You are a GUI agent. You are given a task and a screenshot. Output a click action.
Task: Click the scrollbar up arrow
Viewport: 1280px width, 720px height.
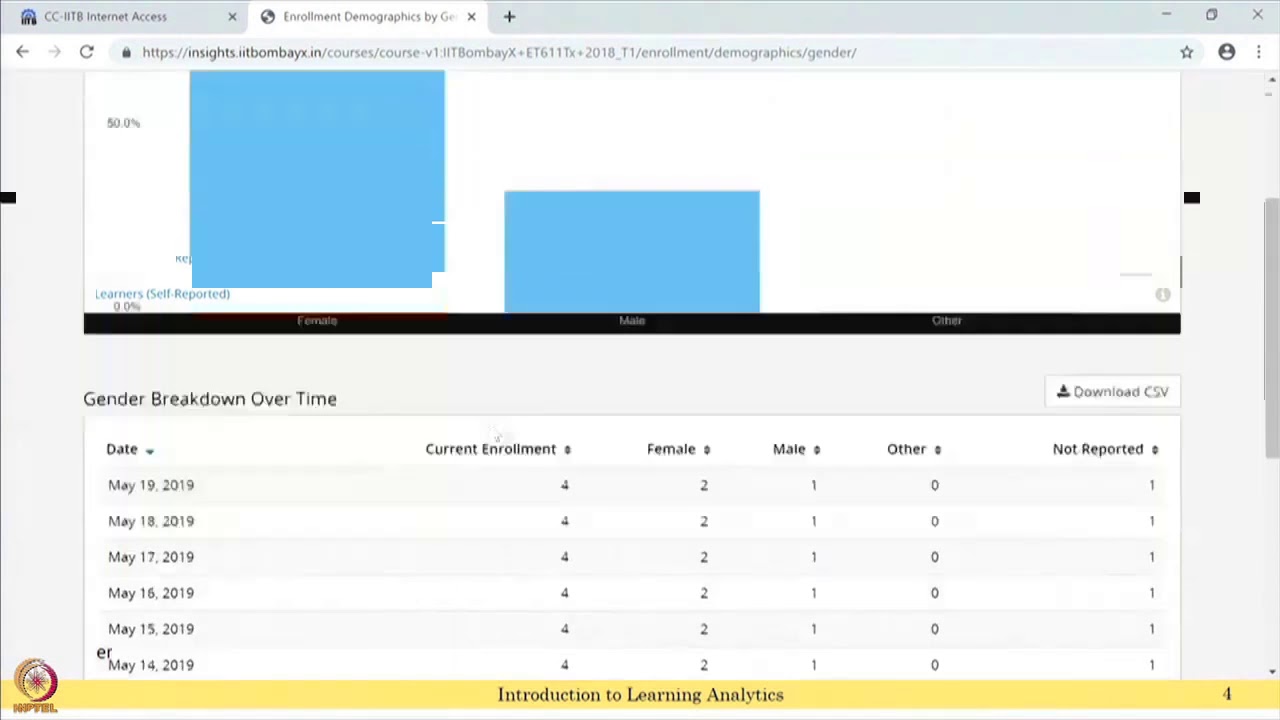tap(1272, 79)
